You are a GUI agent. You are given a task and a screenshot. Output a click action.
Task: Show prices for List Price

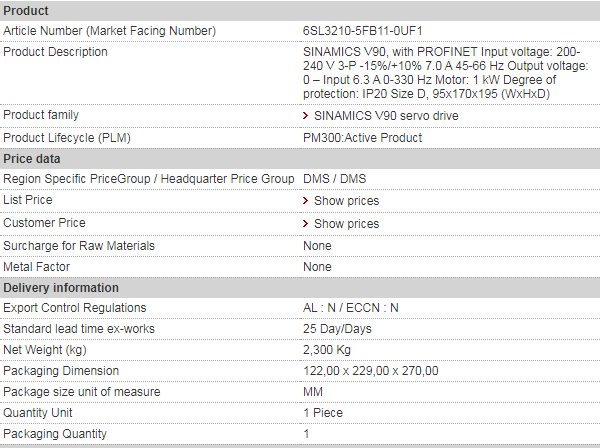click(x=346, y=201)
